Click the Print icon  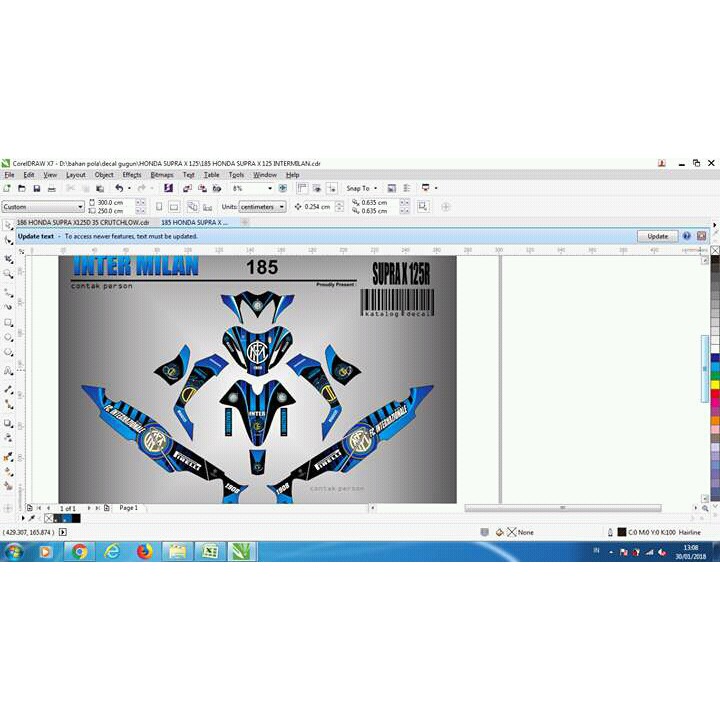point(52,188)
